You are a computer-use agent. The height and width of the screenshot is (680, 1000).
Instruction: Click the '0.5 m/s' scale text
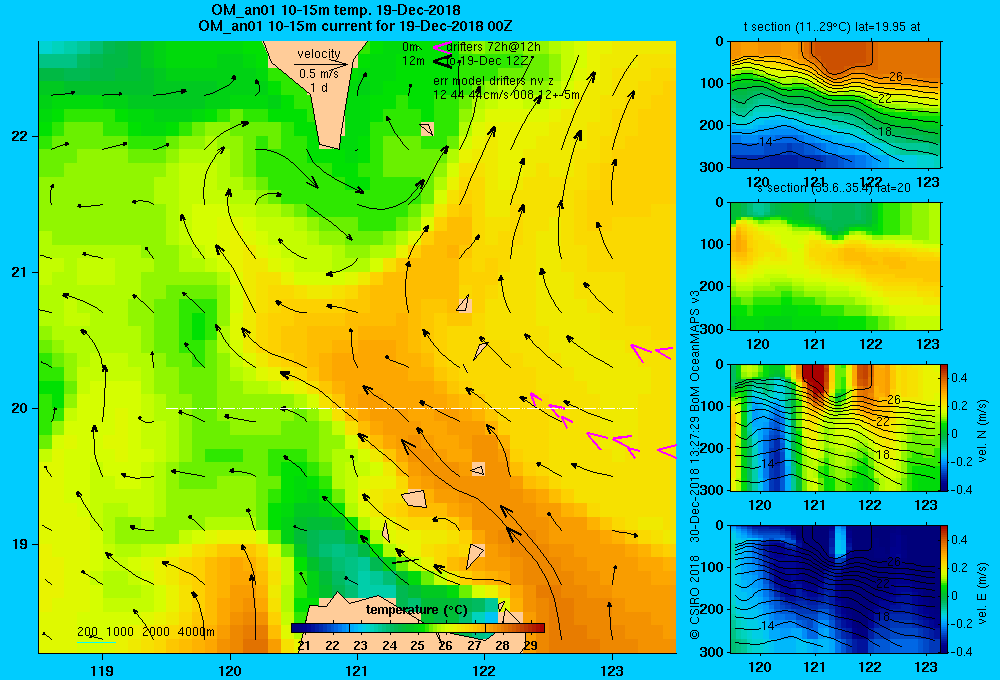tap(319, 74)
